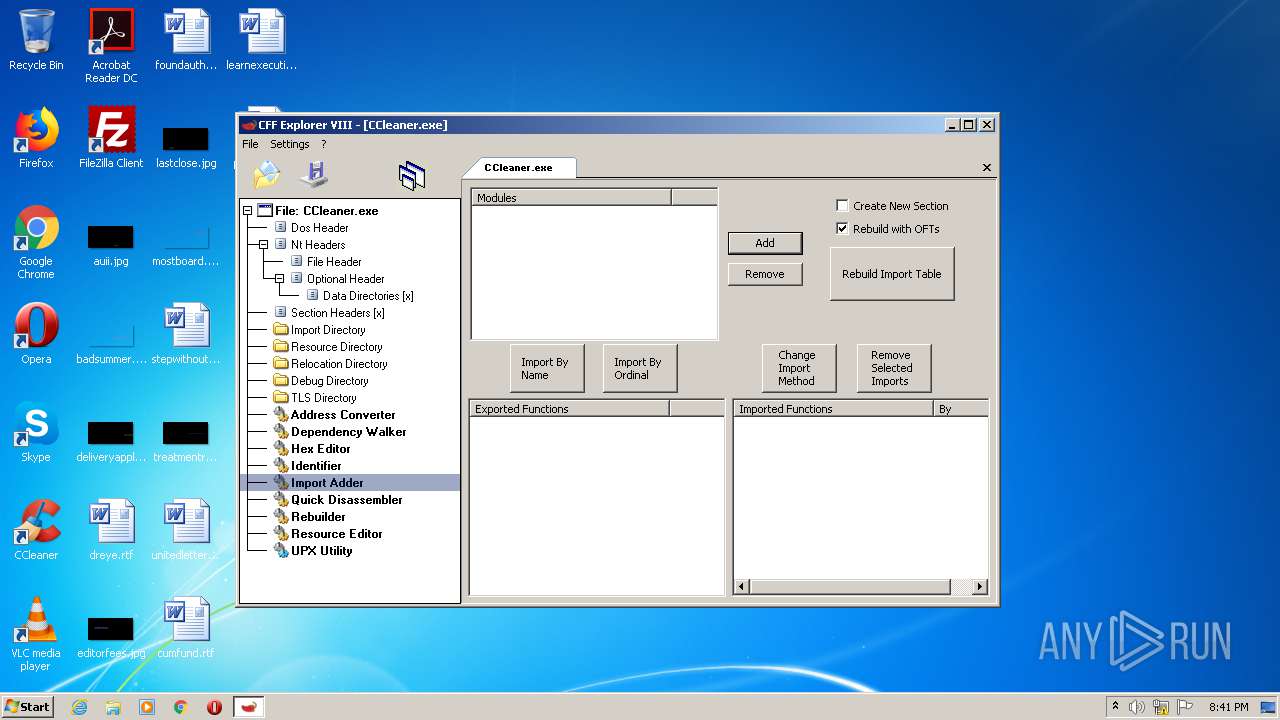Open the Resource Editor tool

336,534
